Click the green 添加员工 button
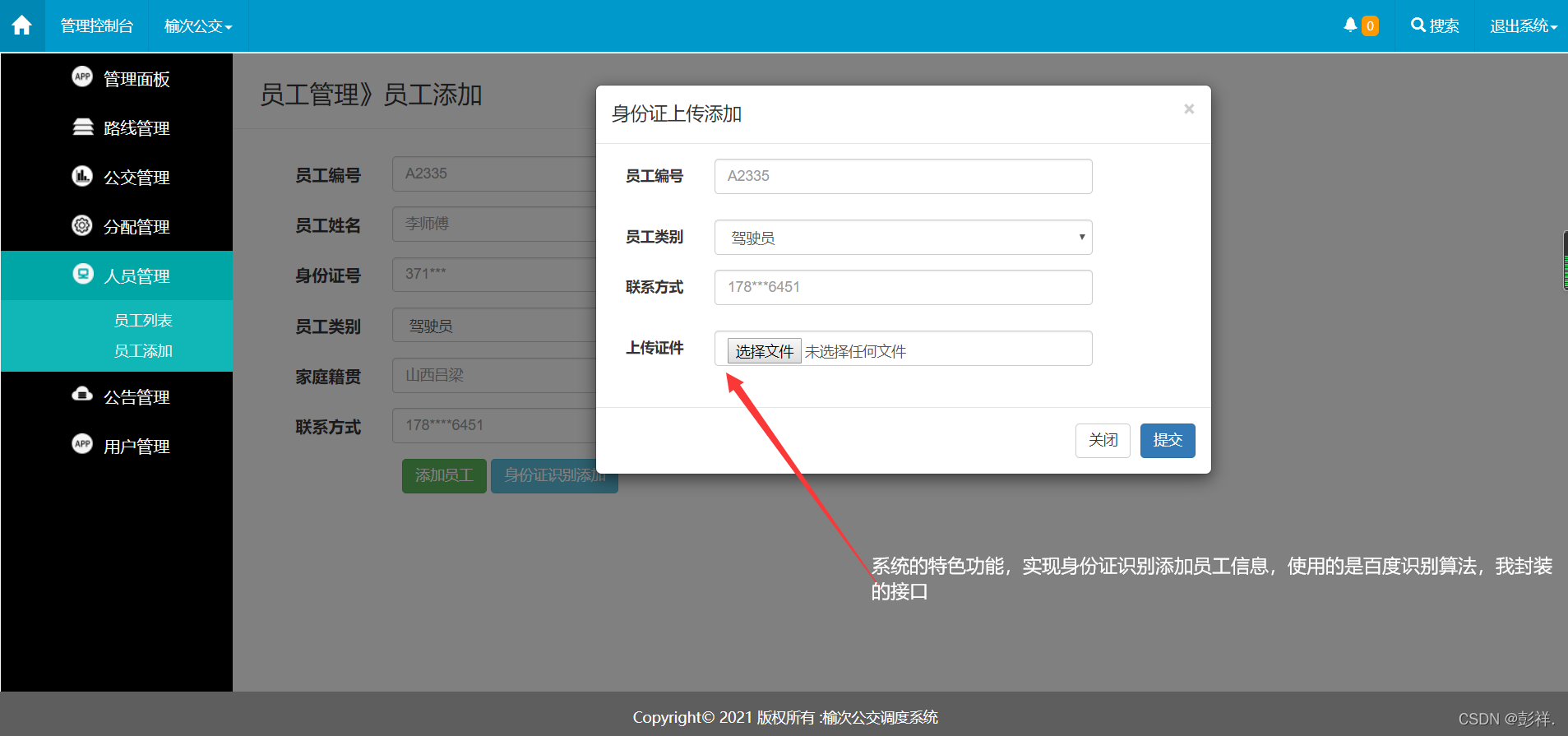This screenshot has width=1568, height=736. click(x=444, y=476)
